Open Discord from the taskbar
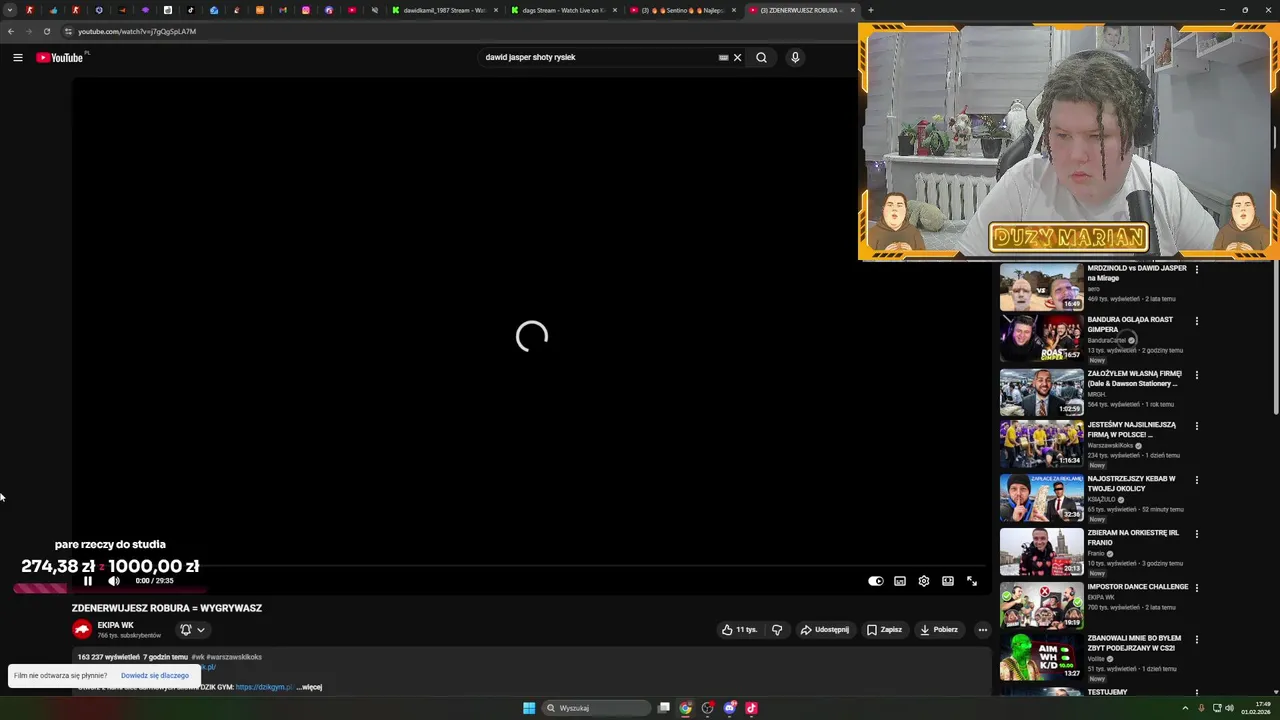 point(730,708)
